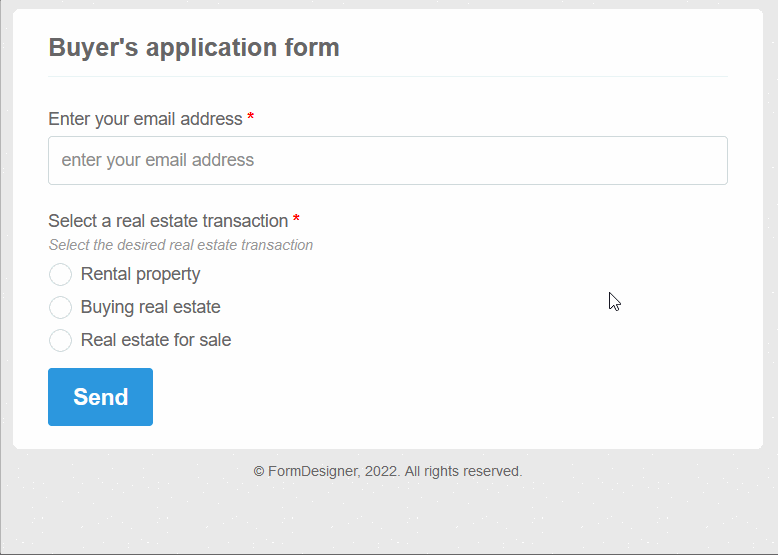Click the "Select a real estate transaction" label
This screenshot has width=778, height=555.
168,221
